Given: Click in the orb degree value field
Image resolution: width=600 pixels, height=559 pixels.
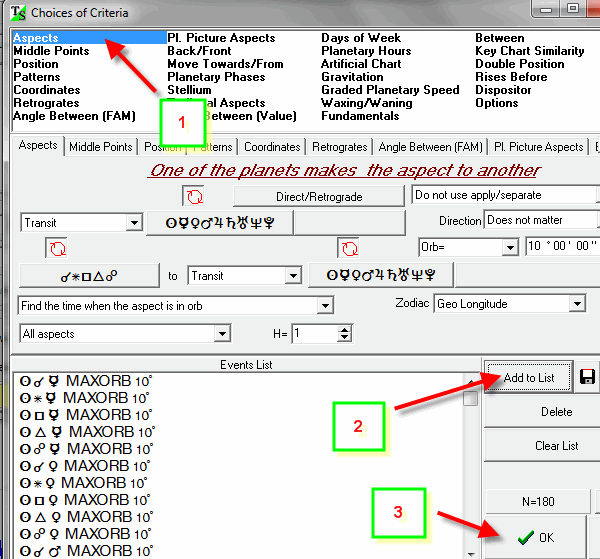Looking at the screenshot, I should point(561,247).
